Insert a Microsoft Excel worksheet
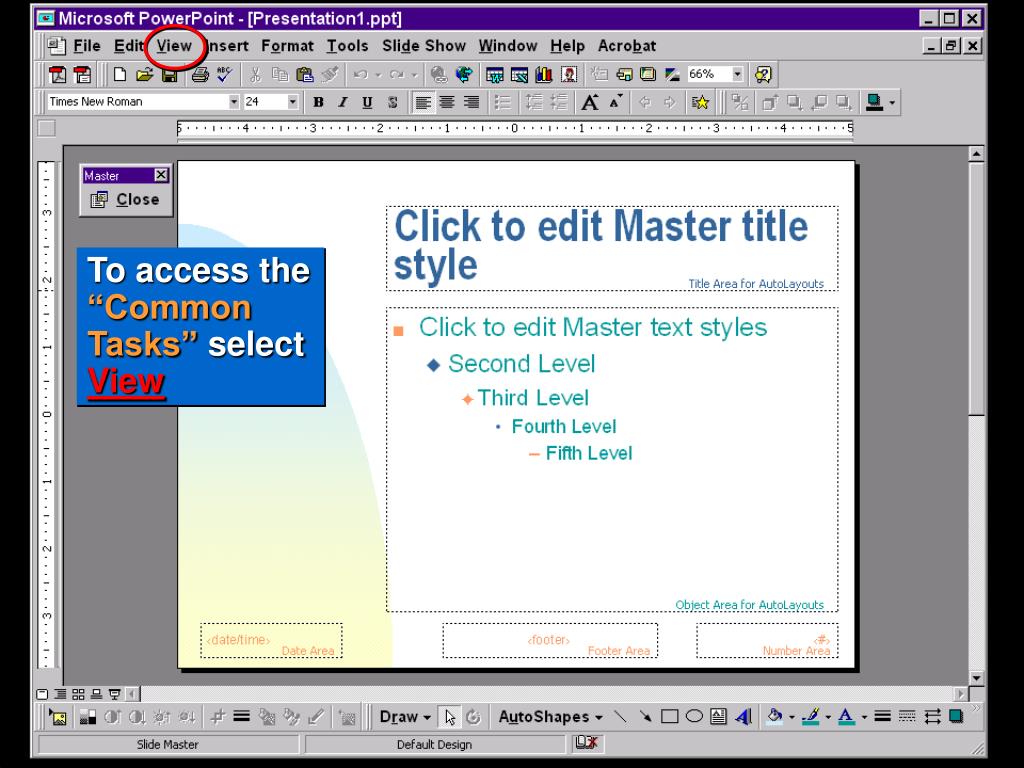Viewport: 1024px width, 768px height. [x=519, y=74]
